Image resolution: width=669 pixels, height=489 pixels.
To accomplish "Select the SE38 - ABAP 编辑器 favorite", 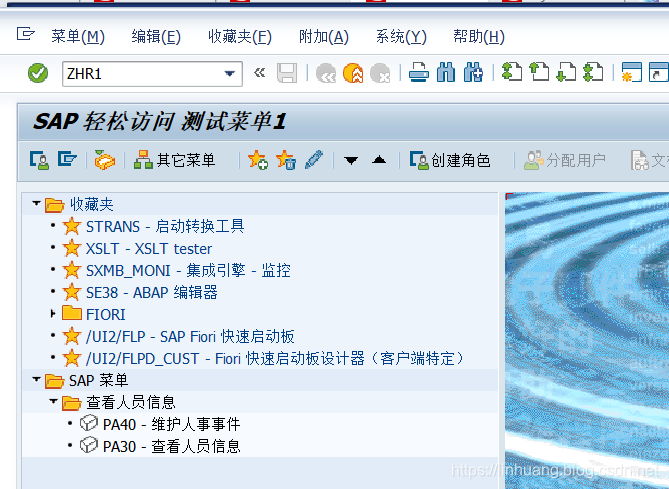I will (x=151, y=293).
